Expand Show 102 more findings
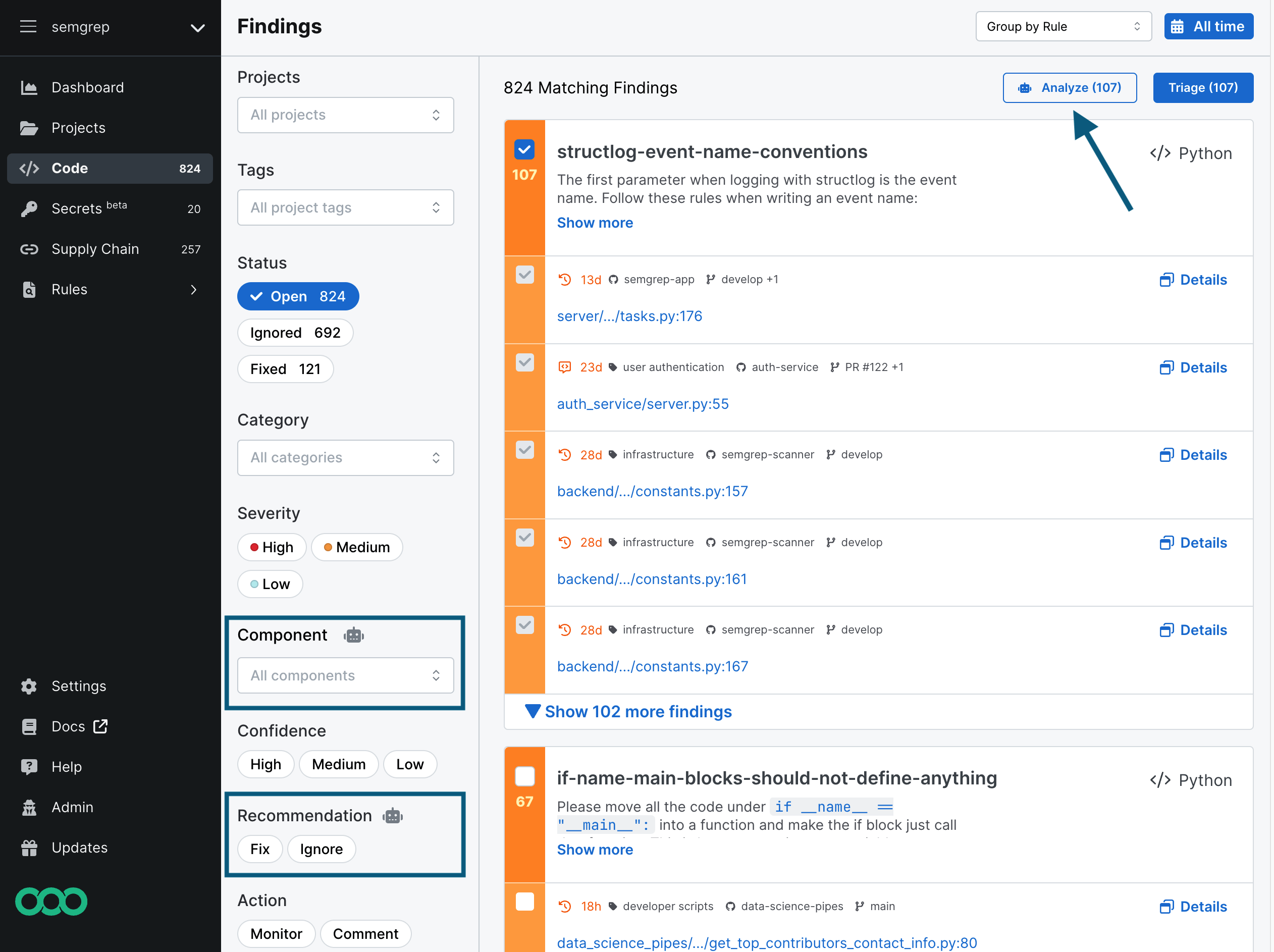The height and width of the screenshot is (952, 1274). pyautogui.click(x=627, y=711)
